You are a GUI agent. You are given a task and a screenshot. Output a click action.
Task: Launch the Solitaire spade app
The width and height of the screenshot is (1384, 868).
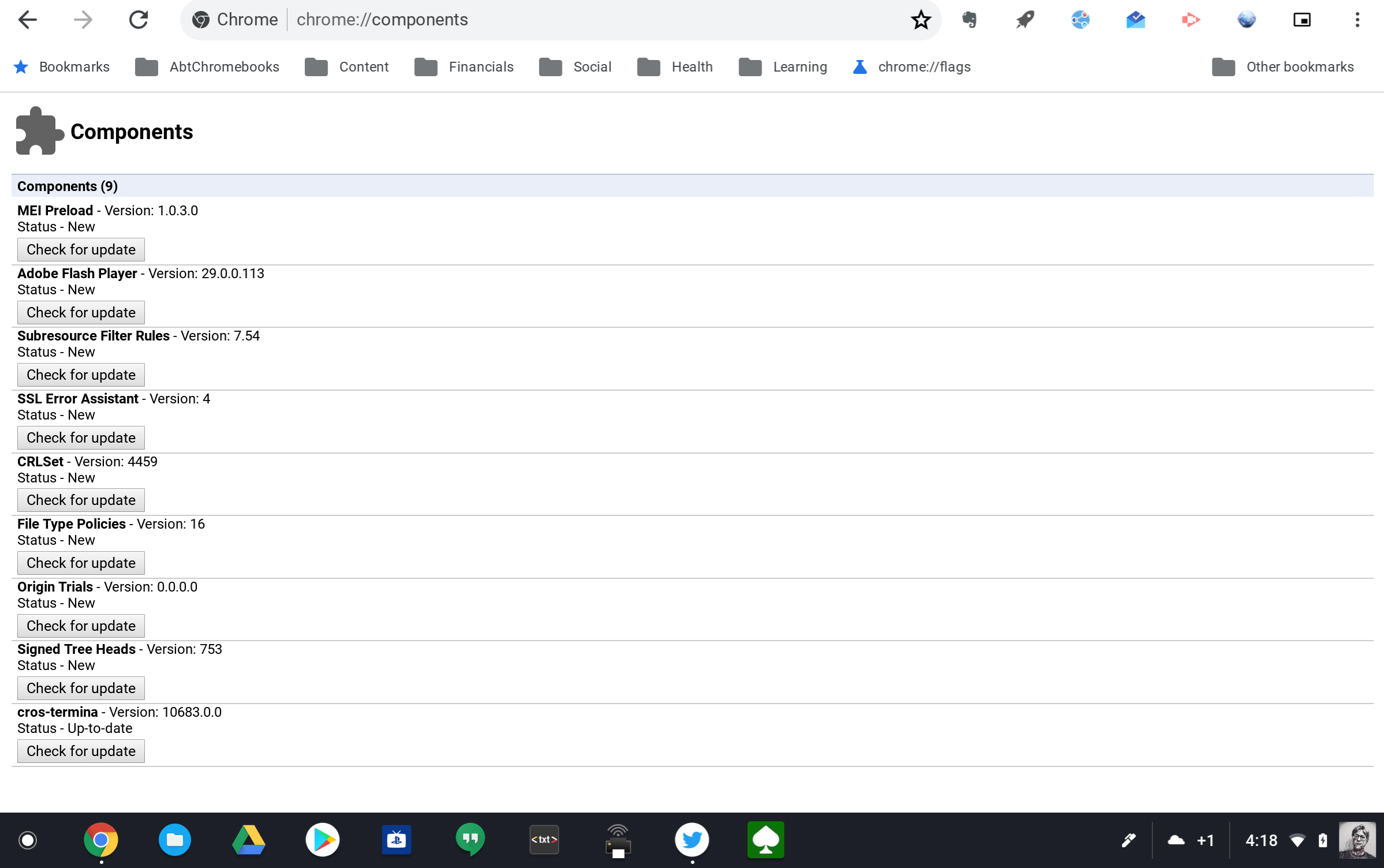[766, 840]
